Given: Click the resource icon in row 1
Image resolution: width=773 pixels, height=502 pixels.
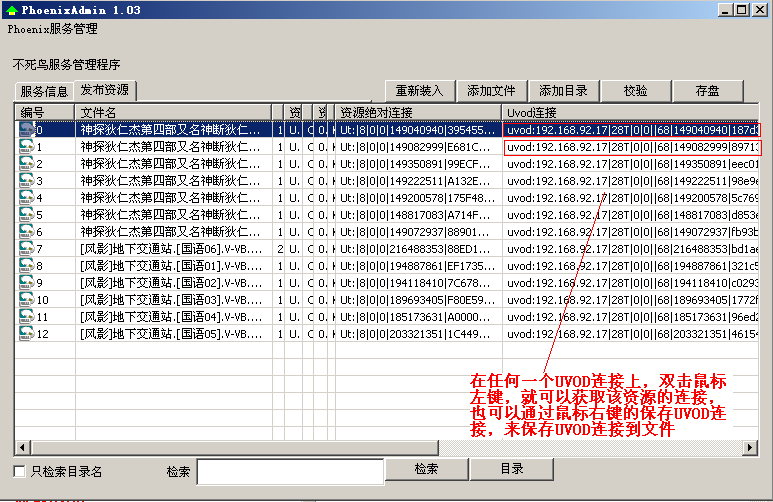Looking at the screenshot, I should pyautogui.click(x=27, y=146).
